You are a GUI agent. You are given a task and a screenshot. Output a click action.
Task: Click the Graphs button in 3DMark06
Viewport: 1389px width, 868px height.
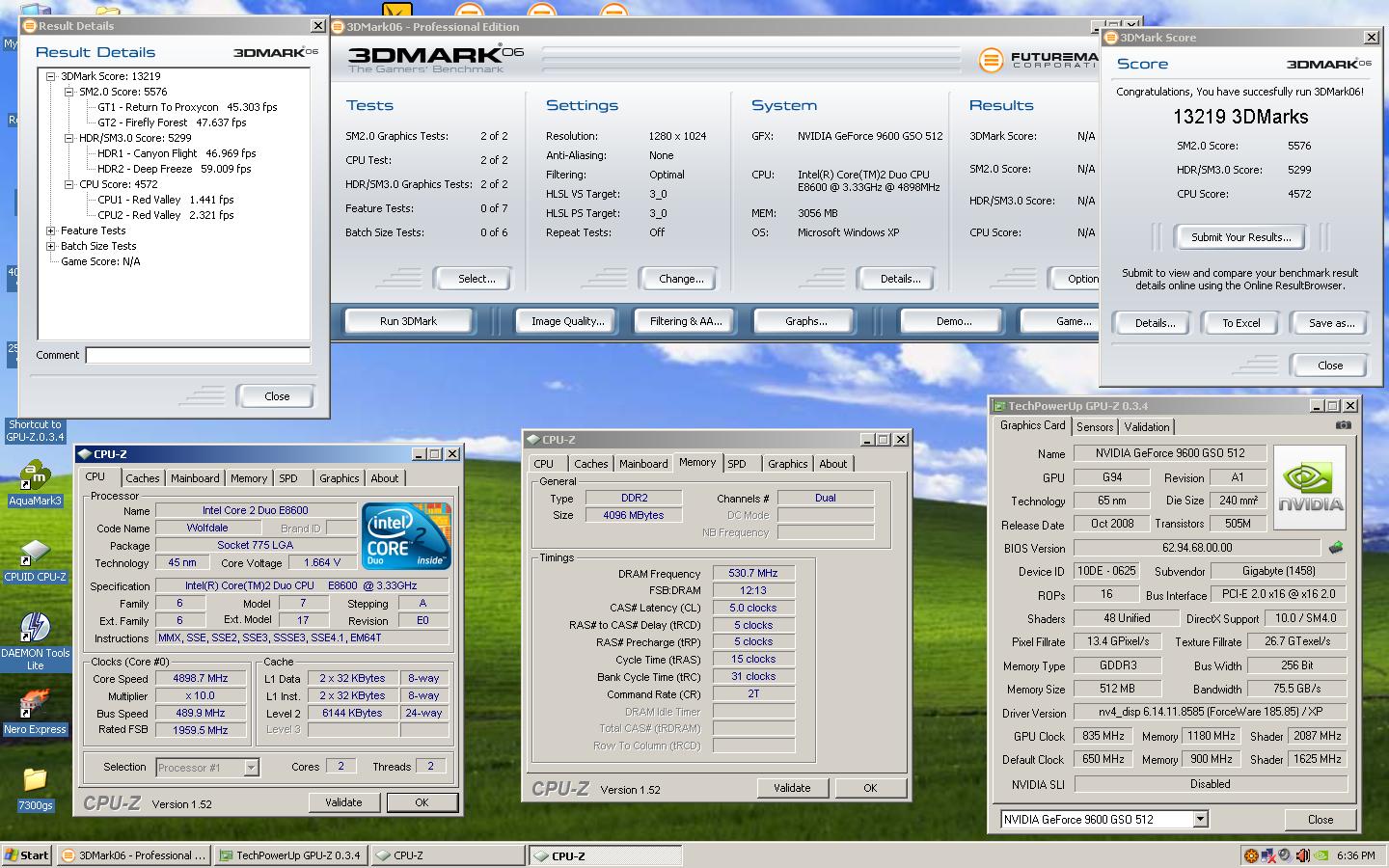tap(806, 321)
